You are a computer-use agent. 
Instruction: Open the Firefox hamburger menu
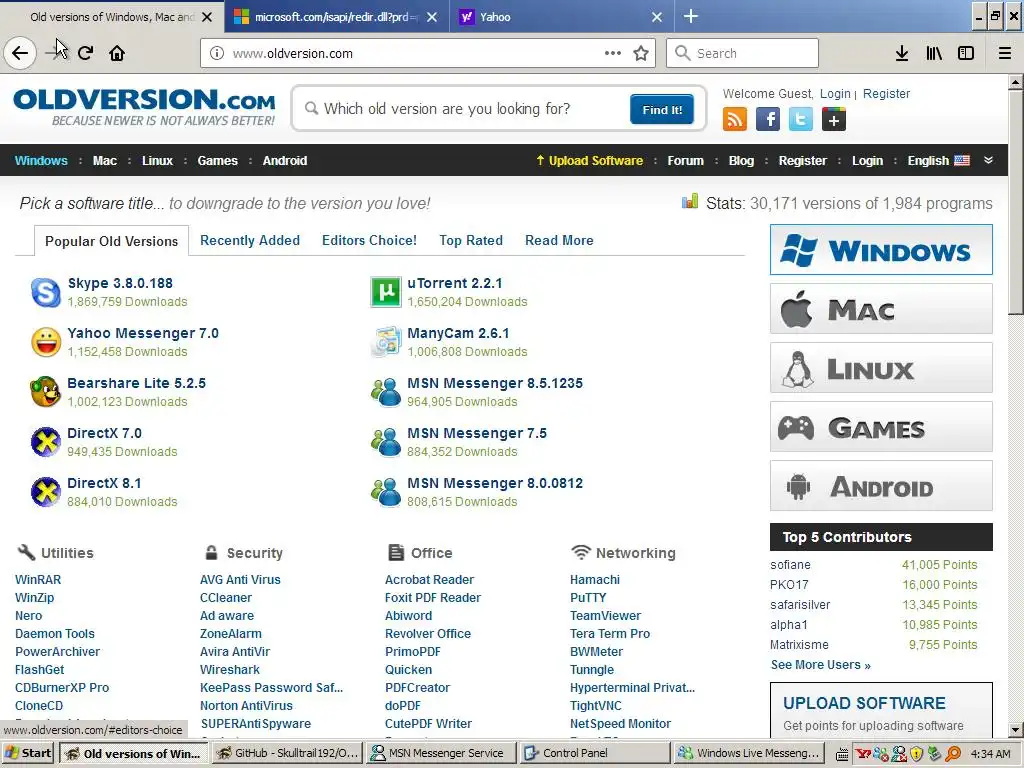[1004, 53]
